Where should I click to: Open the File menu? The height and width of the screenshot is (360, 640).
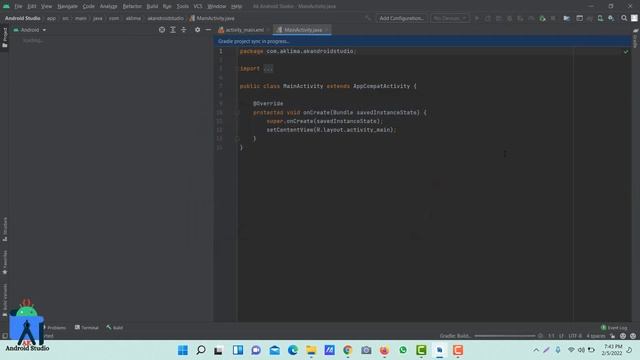[18, 6]
